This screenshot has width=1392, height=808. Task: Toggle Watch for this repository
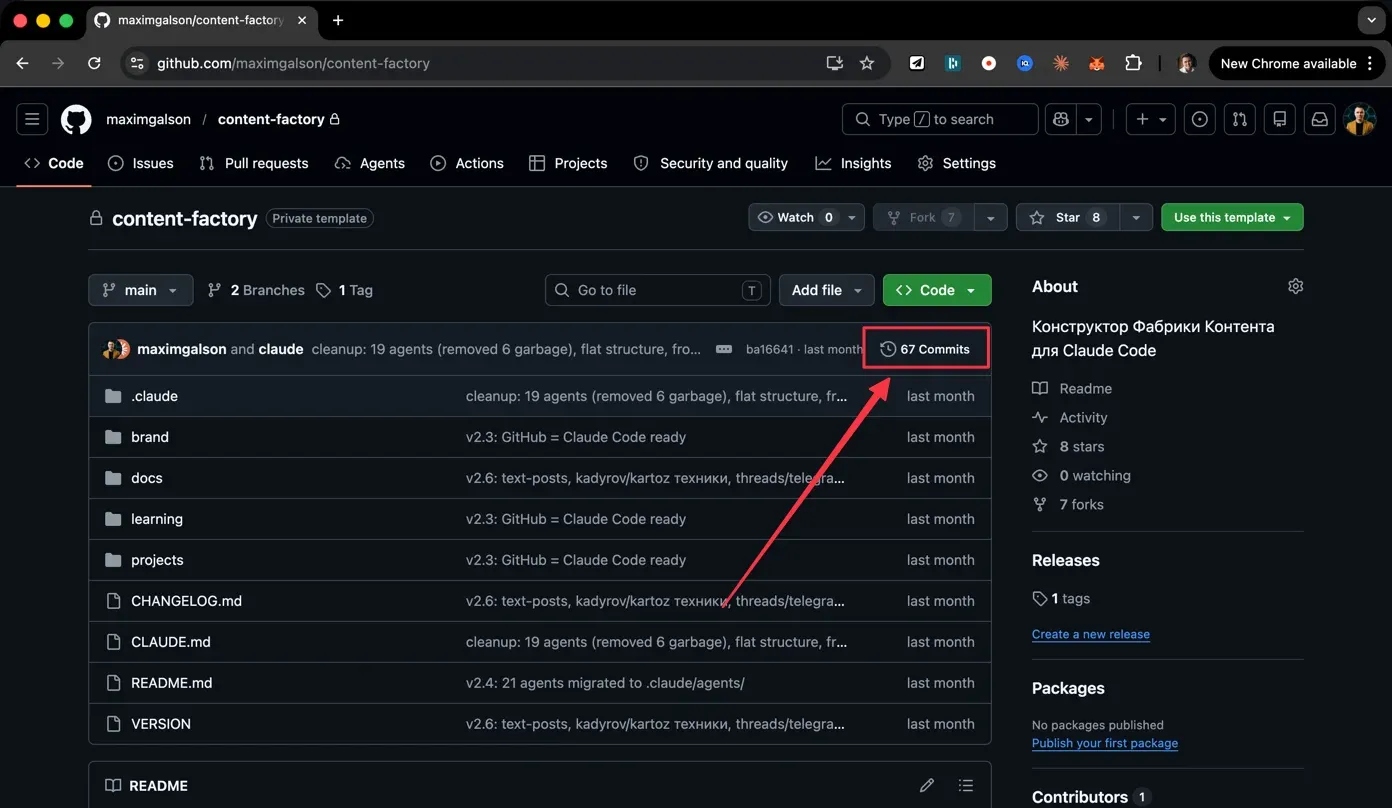[795, 217]
